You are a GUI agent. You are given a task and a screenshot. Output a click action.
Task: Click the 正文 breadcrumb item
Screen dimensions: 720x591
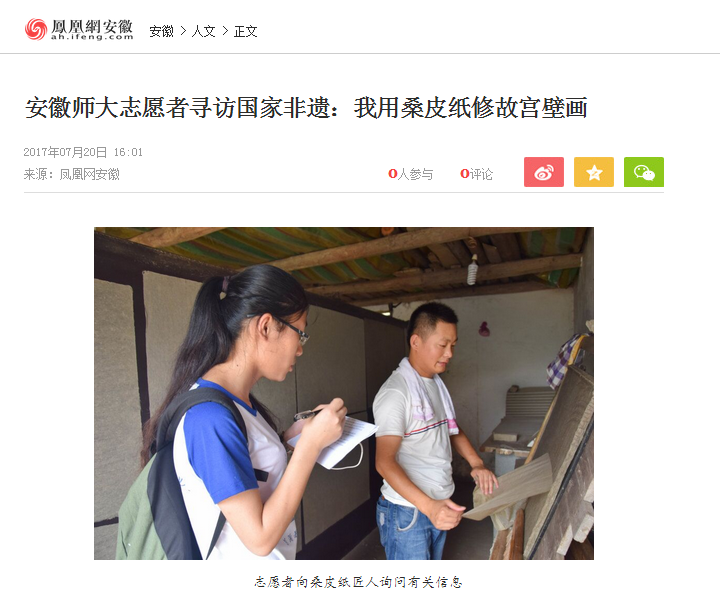coord(246,31)
